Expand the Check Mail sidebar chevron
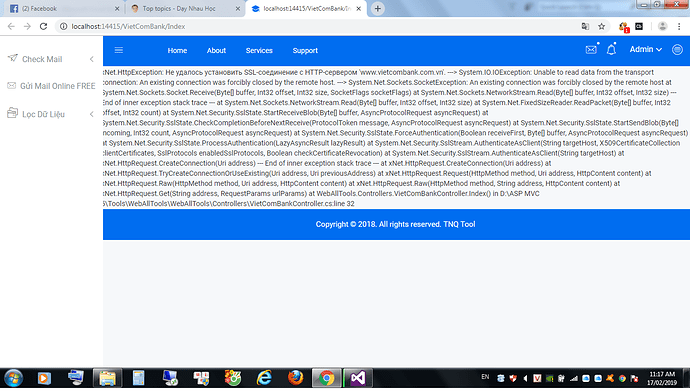The height and width of the screenshot is (392, 690). pyautogui.click(x=92, y=59)
